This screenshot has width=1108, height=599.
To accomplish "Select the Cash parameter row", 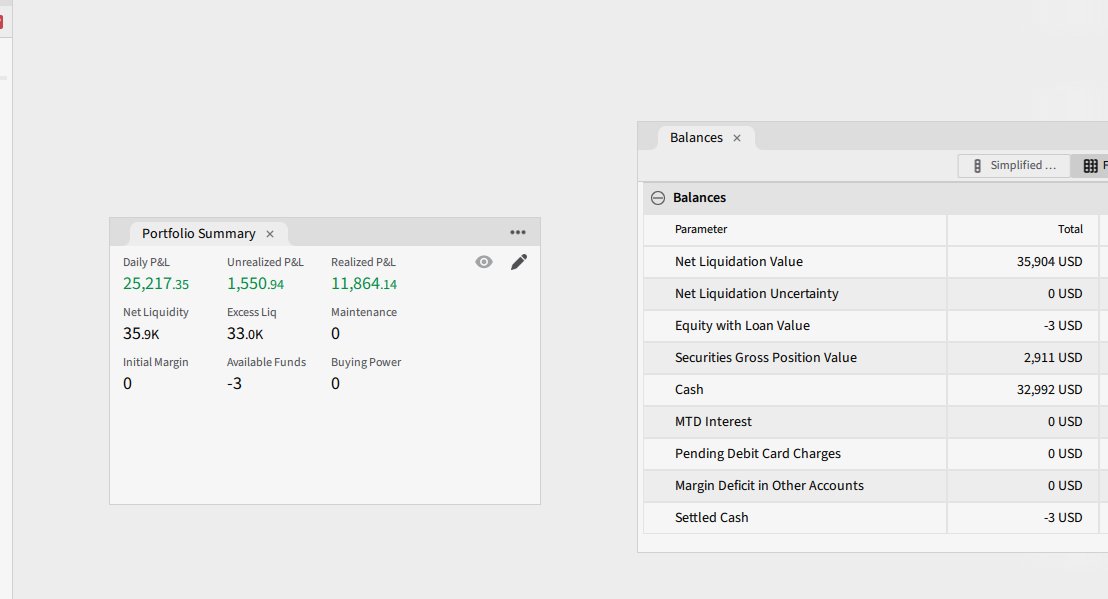I will pyautogui.click(x=876, y=390).
